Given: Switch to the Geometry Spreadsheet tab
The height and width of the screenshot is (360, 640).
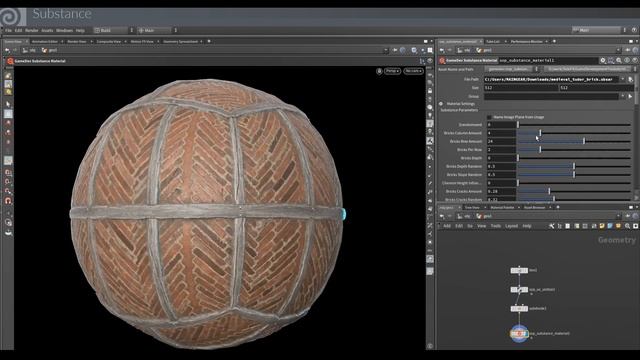Looking at the screenshot, I should [180, 42].
